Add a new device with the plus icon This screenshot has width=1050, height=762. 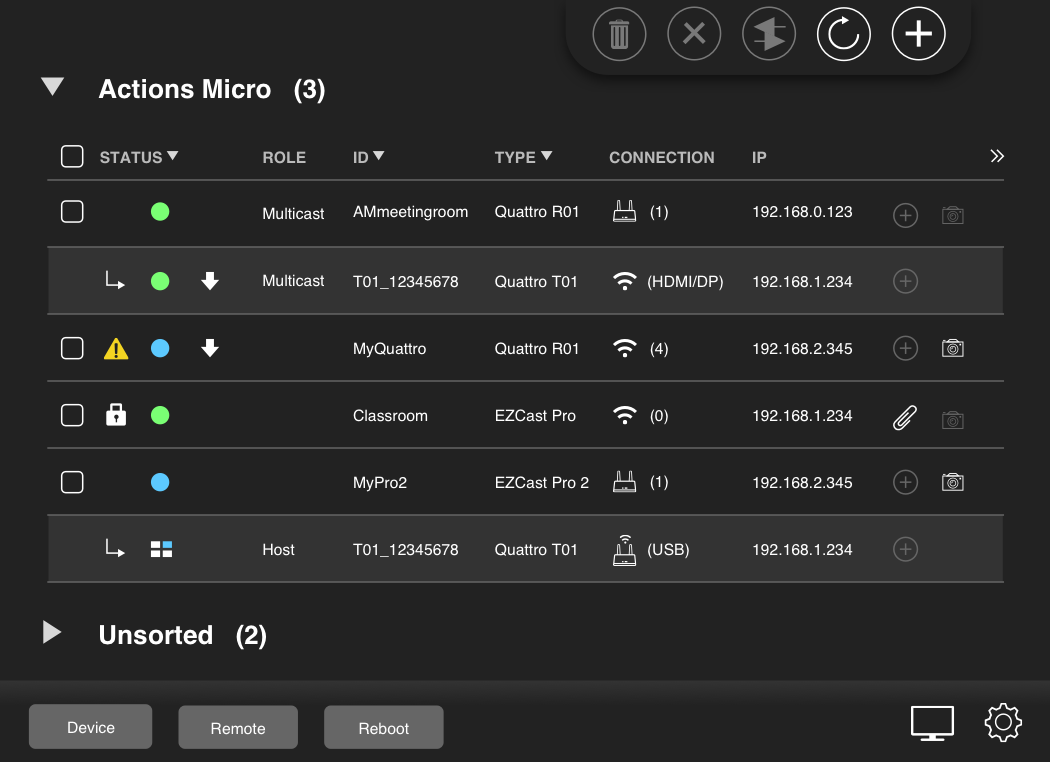coord(918,33)
